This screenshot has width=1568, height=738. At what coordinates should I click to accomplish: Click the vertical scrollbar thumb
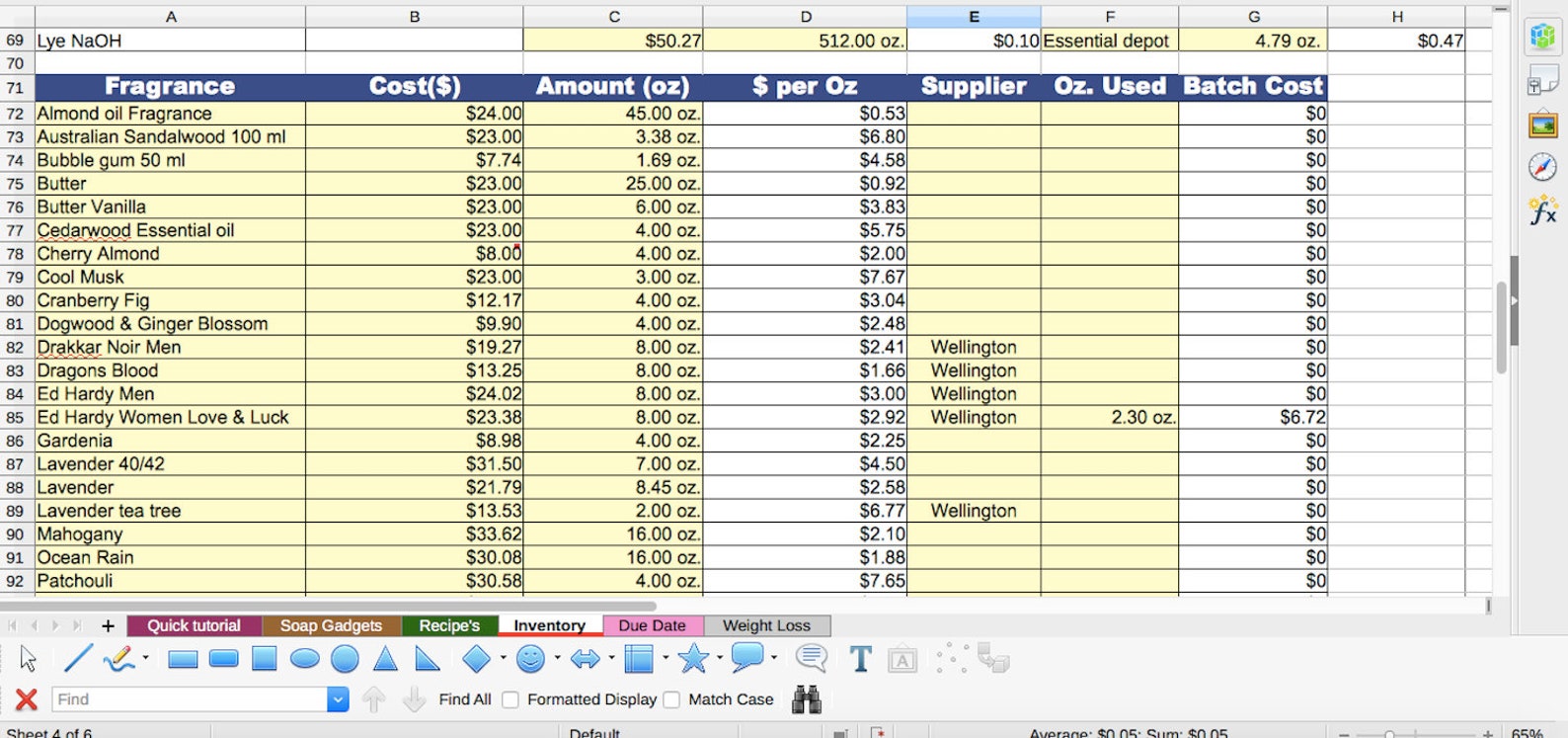click(1501, 327)
